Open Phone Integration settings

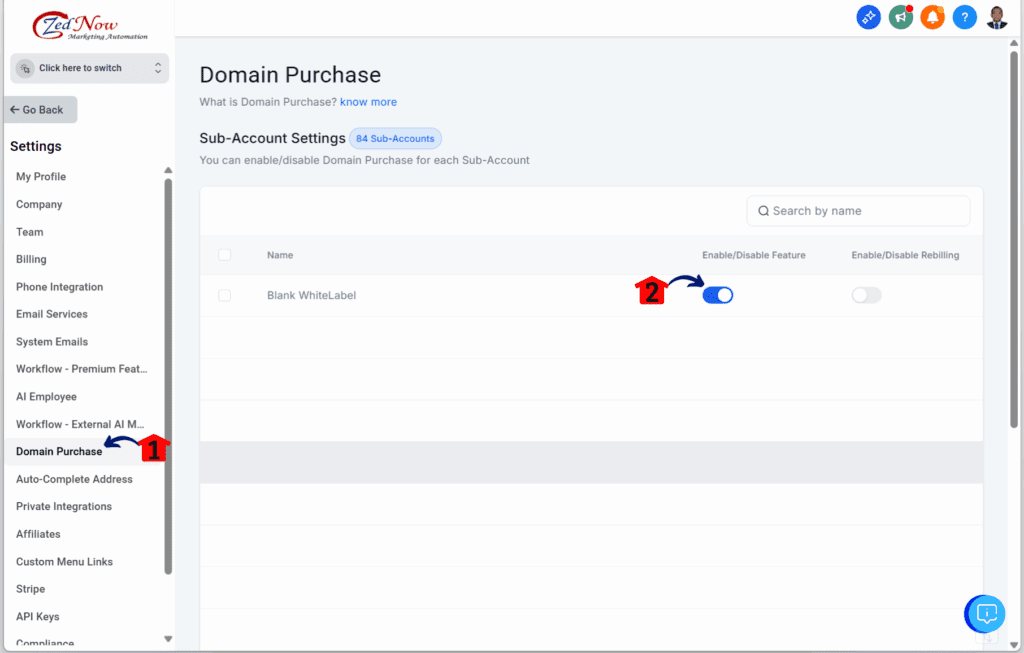59,287
